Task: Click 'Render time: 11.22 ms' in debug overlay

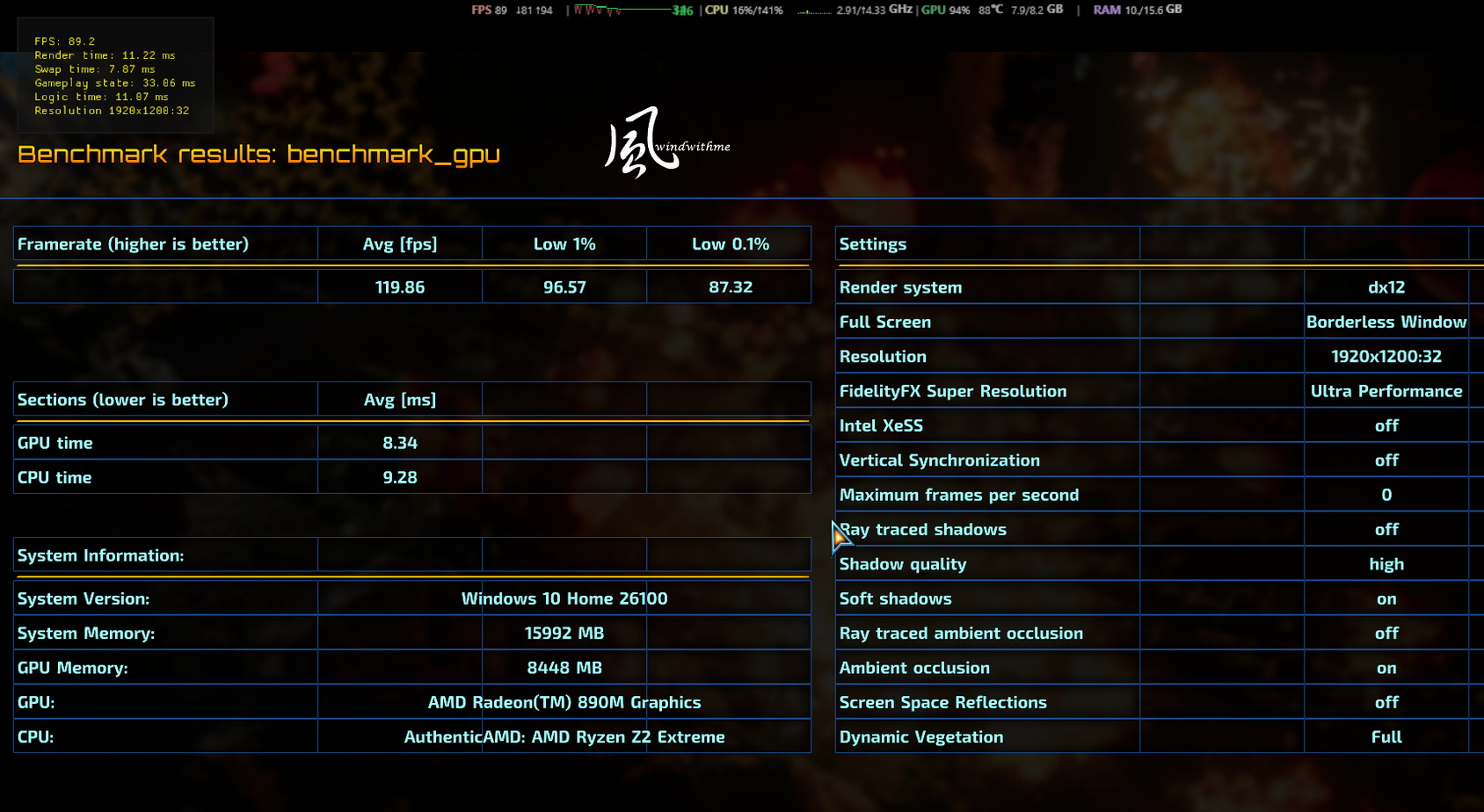Action: pyautogui.click(x=105, y=55)
